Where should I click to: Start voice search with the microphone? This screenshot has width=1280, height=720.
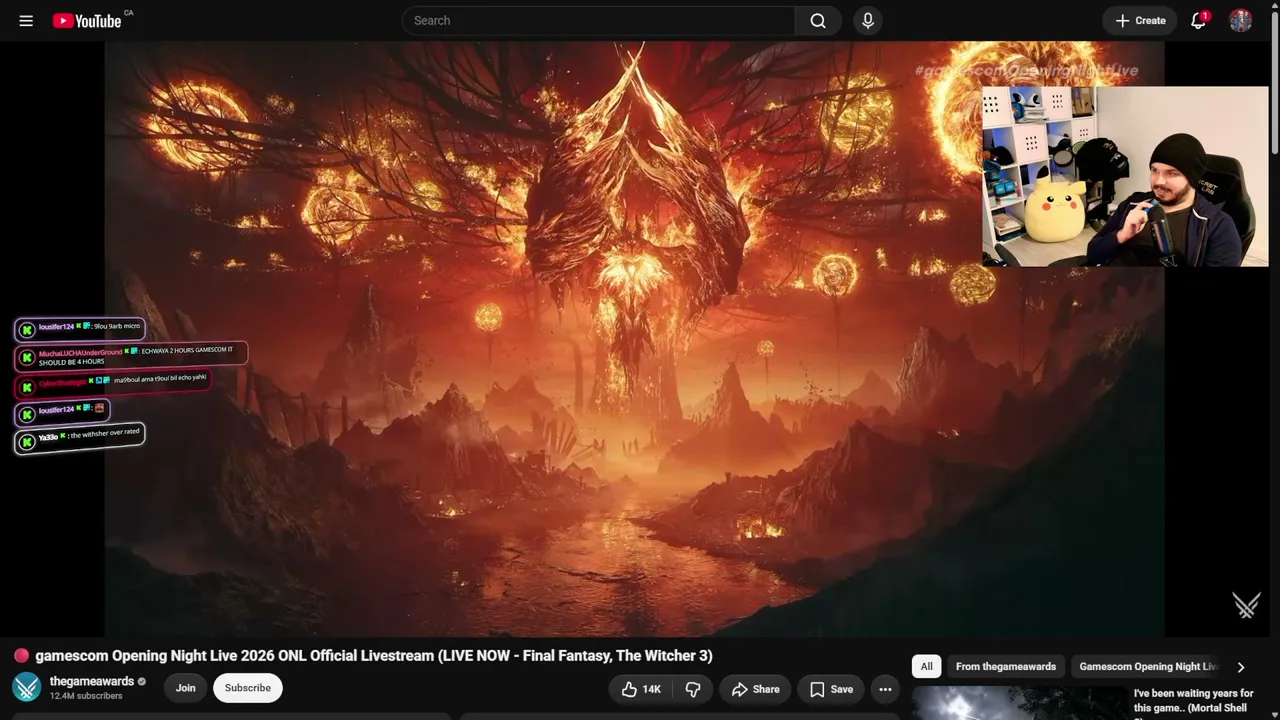pos(868,20)
